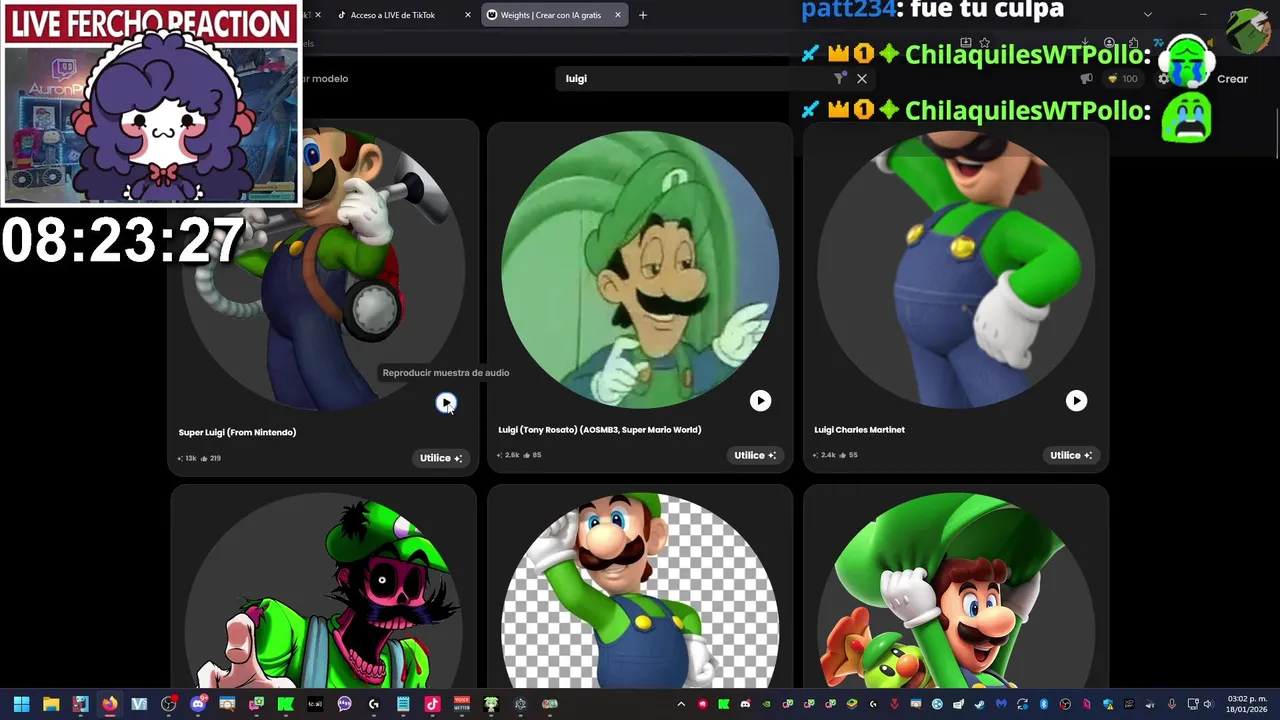Open Firefox from the taskbar
This screenshot has height=720, width=1280.
[109, 704]
